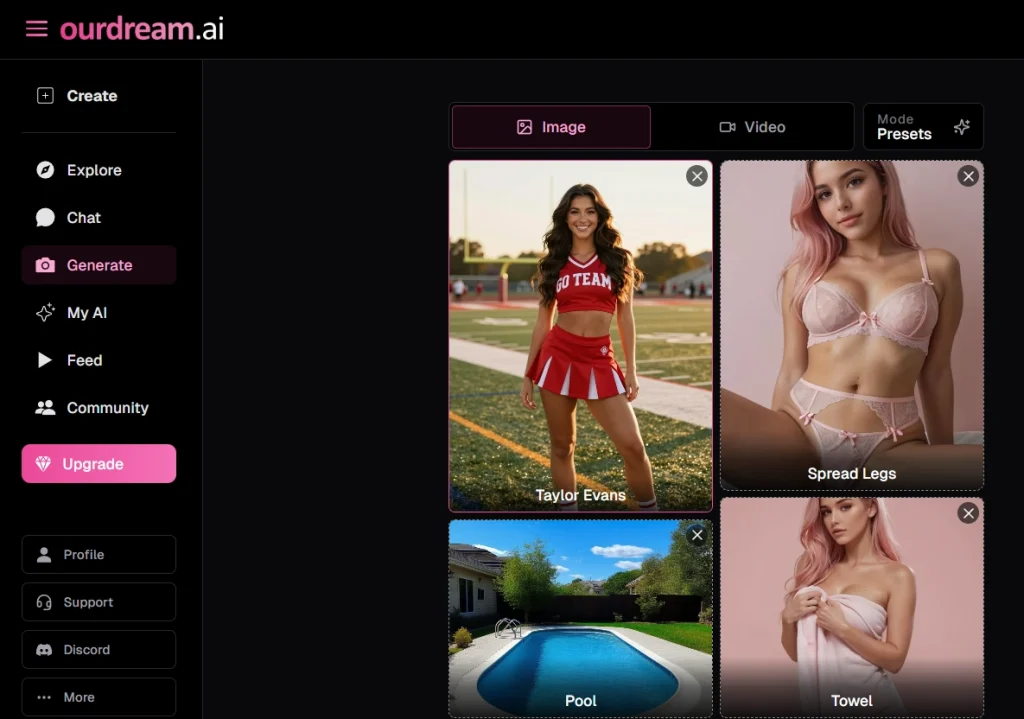Click the Discord icon in sidebar
Viewport: 1024px width, 719px height.
tap(45, 649)
